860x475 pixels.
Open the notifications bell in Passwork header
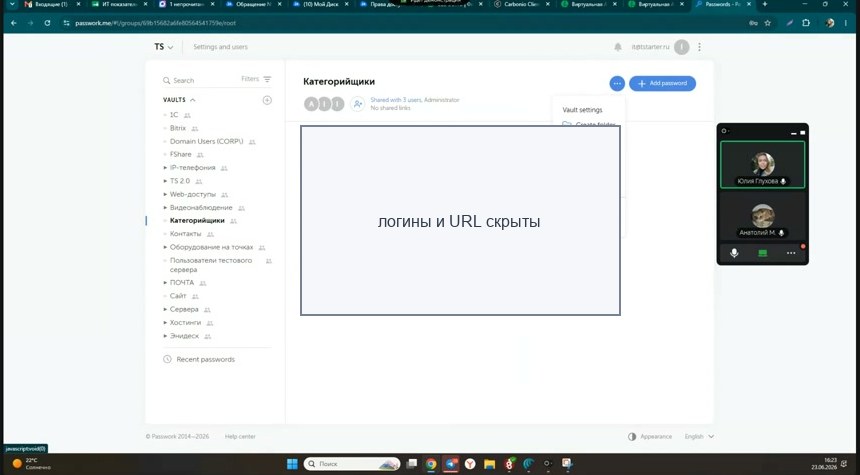pos(618,47)
